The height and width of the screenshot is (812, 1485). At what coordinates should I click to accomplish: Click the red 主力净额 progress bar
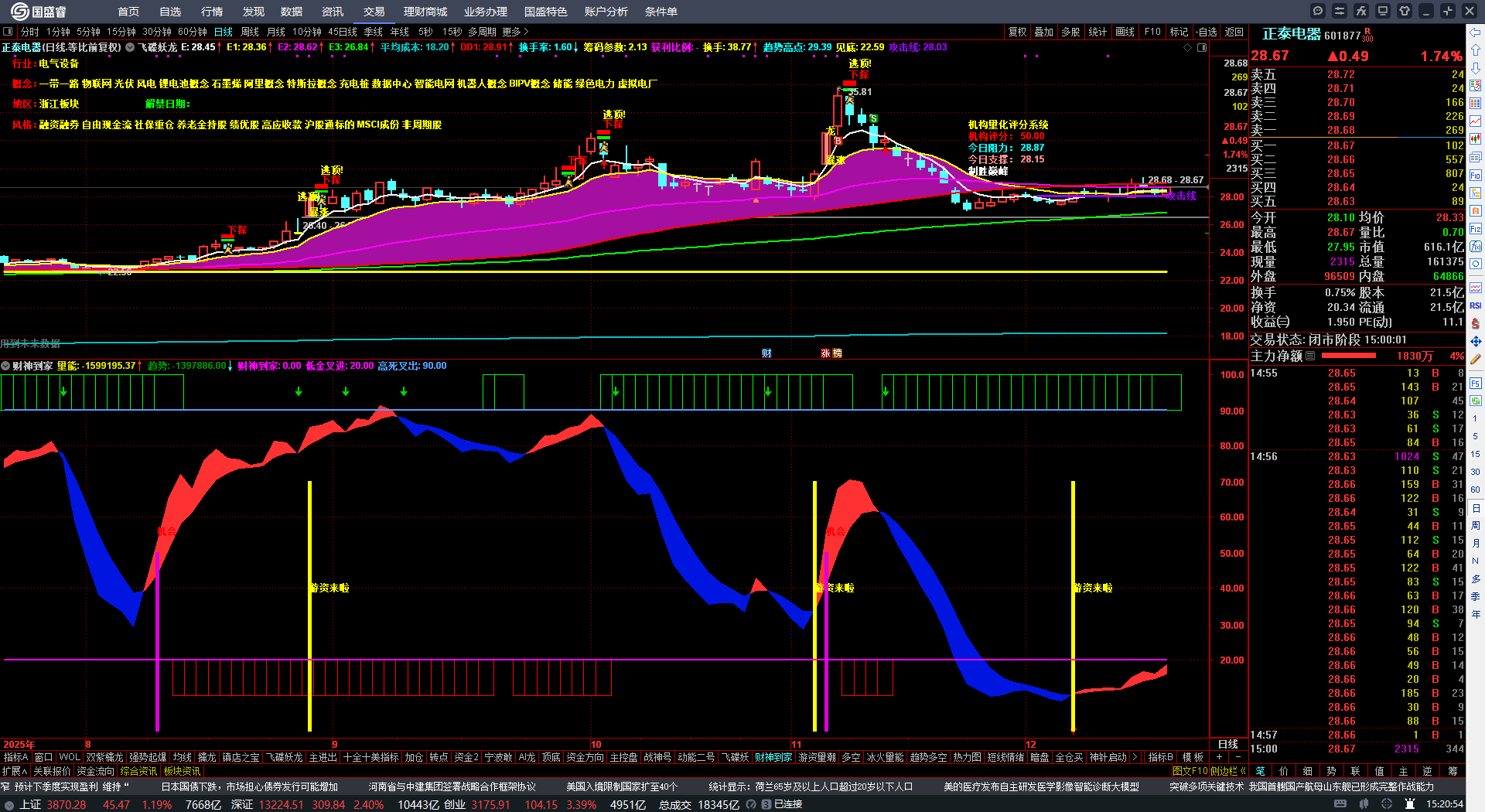[1349, 356]
